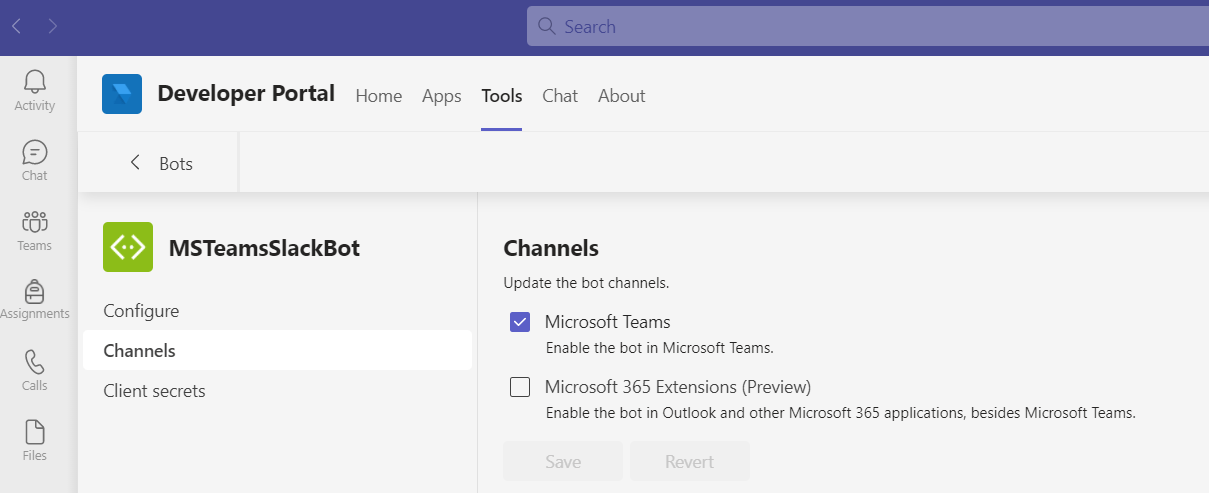This screenshot has height=493, width=1209.
Task: Open the Assignments backpack icon
Action: click(x=35, y=291)
